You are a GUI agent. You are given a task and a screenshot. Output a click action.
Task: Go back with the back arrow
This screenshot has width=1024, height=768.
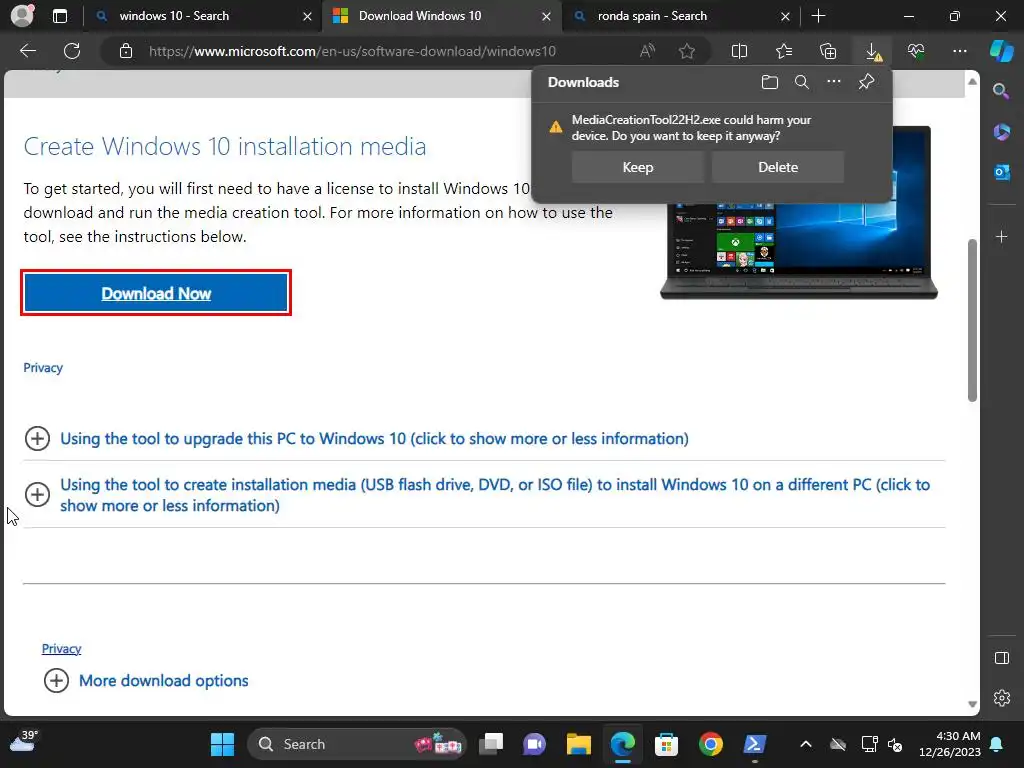tap(28, 51)
